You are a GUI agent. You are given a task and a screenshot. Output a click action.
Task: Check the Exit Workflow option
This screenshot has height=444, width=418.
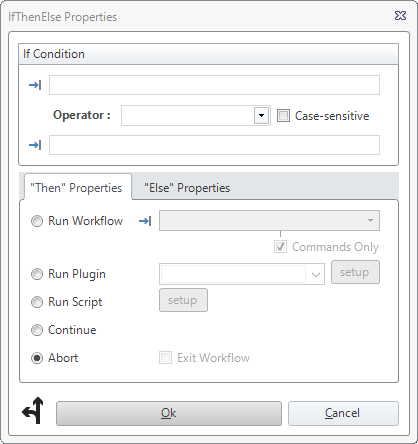pos(166,358)
